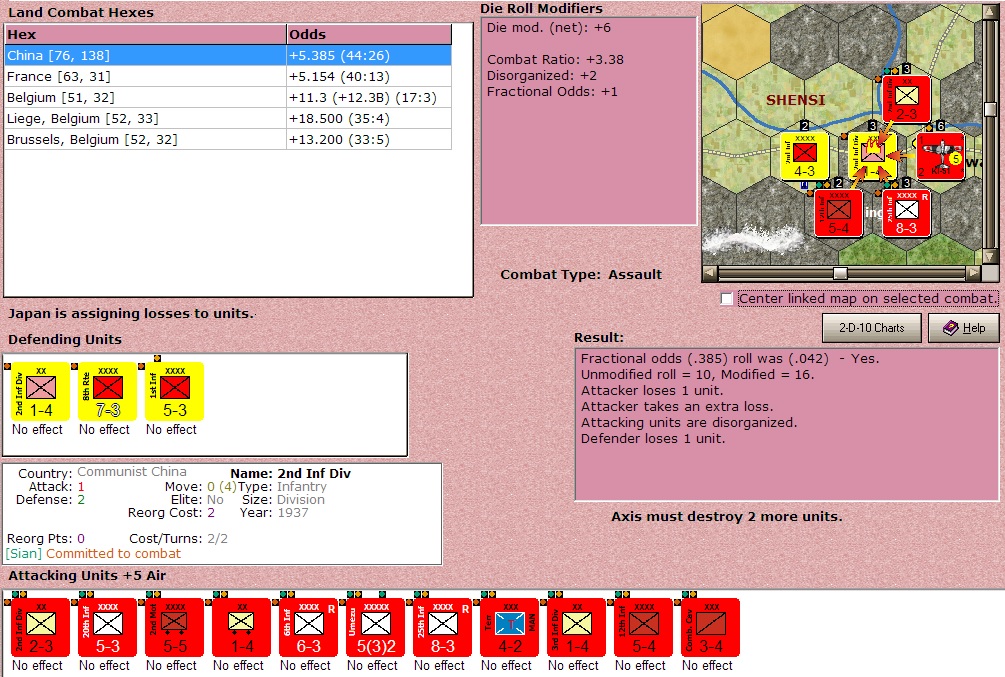Viewport: 1005px width, 677px height.
Task: Open the 2-D-10 Charts
Action: pyautogui.click(x=872, y=328)
